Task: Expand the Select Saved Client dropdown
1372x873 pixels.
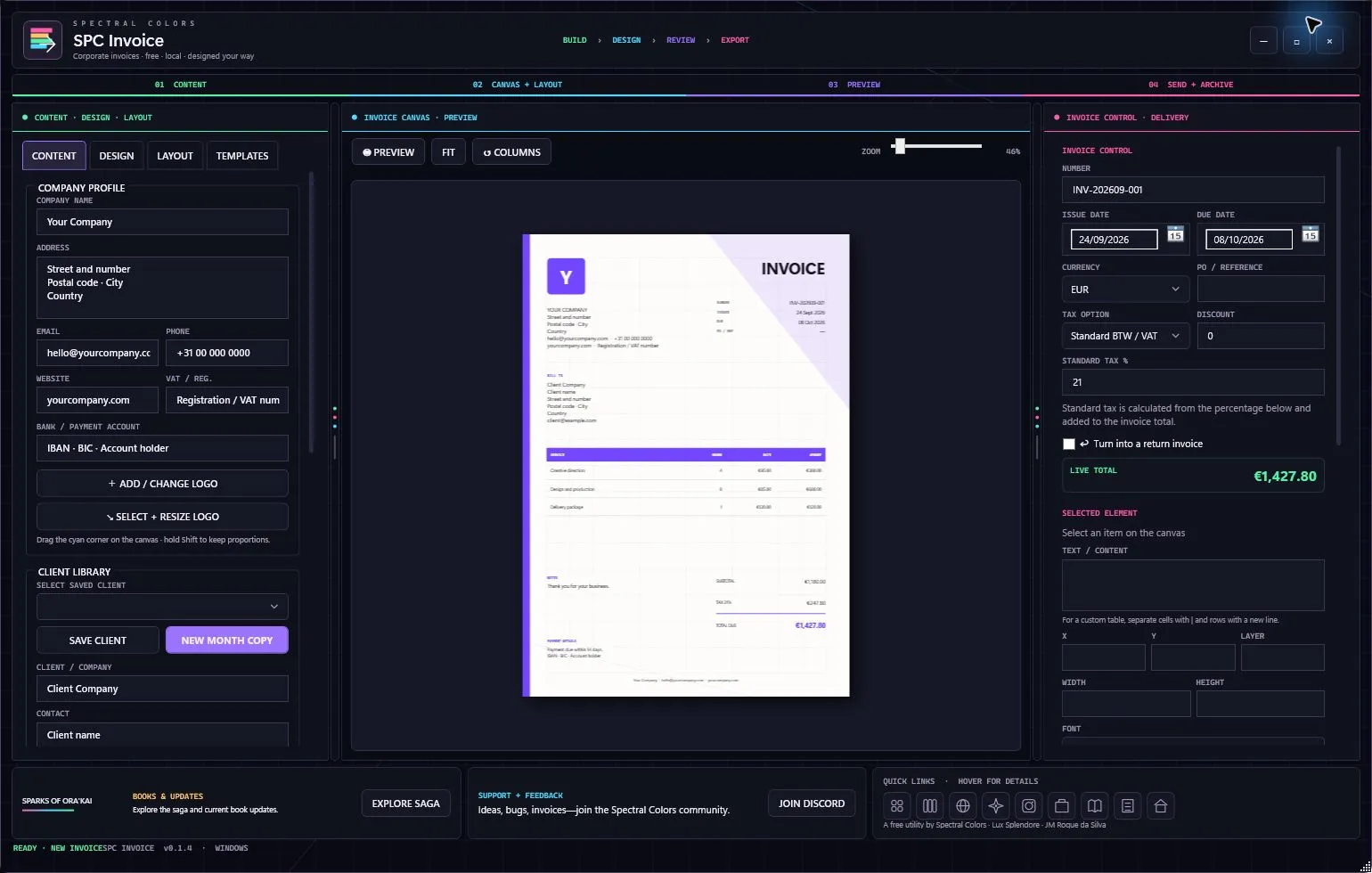Action: tap(162, 607)
